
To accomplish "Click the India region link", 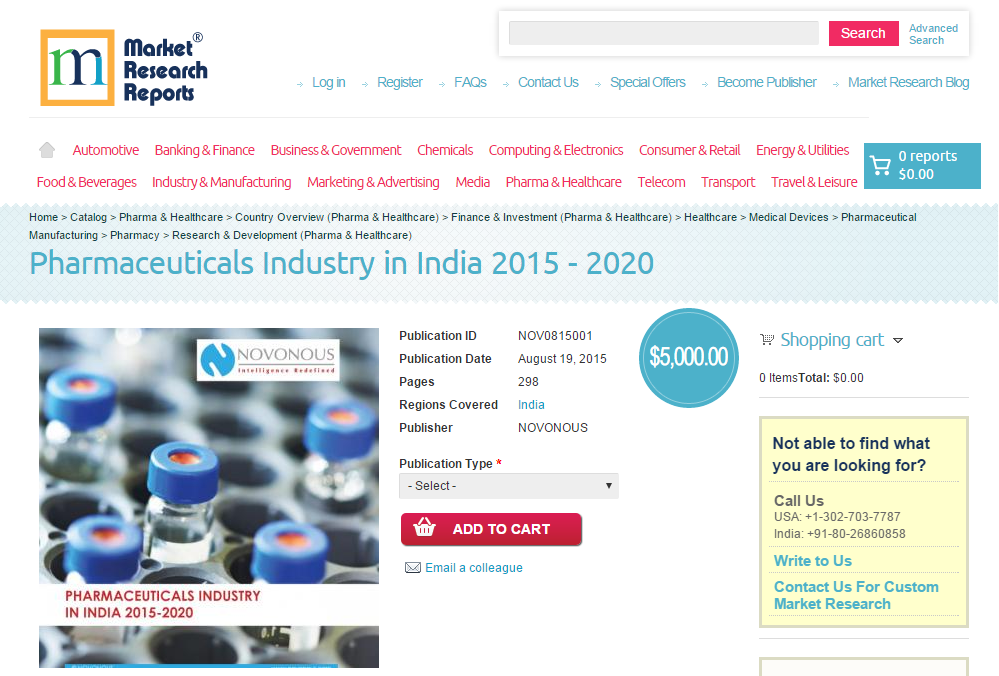I will [x=531, y=405].
